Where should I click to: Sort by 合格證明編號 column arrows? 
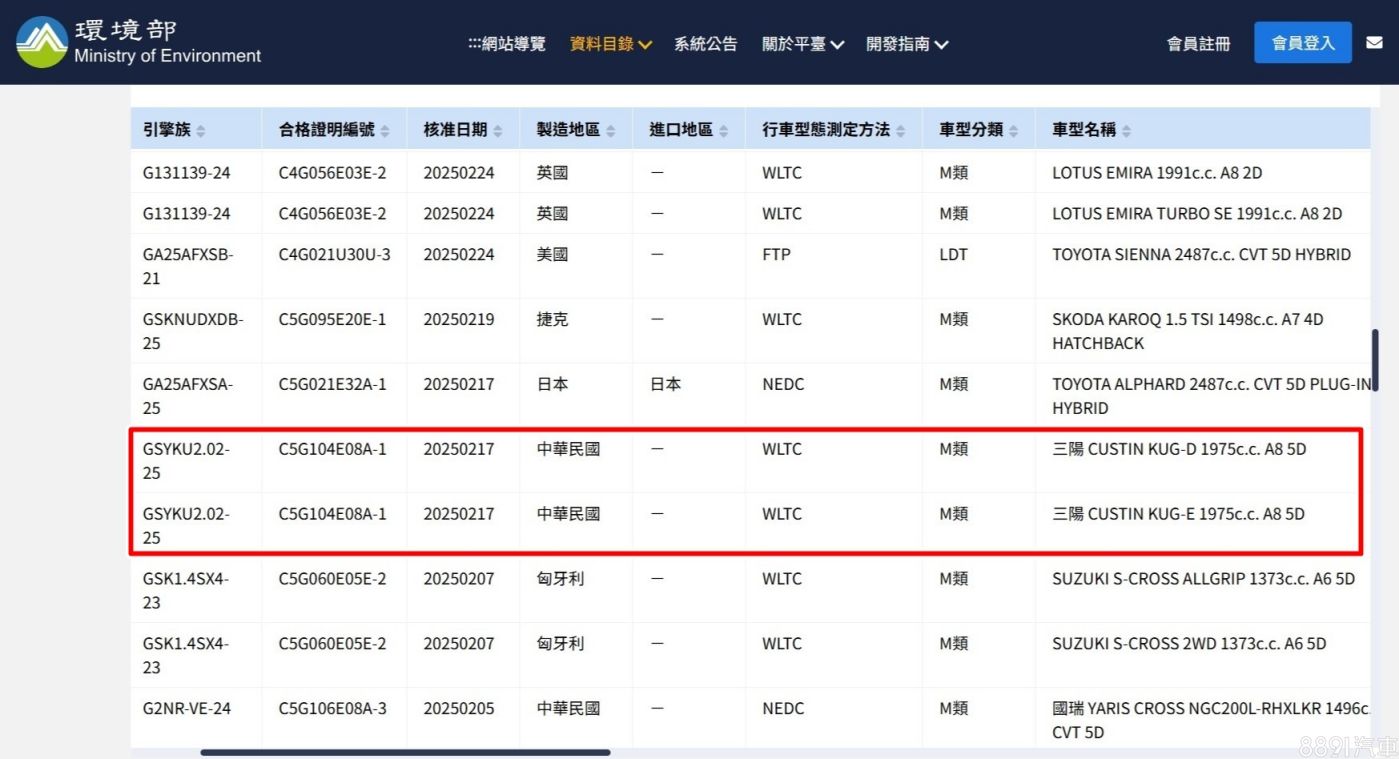(x=385, y=131)
